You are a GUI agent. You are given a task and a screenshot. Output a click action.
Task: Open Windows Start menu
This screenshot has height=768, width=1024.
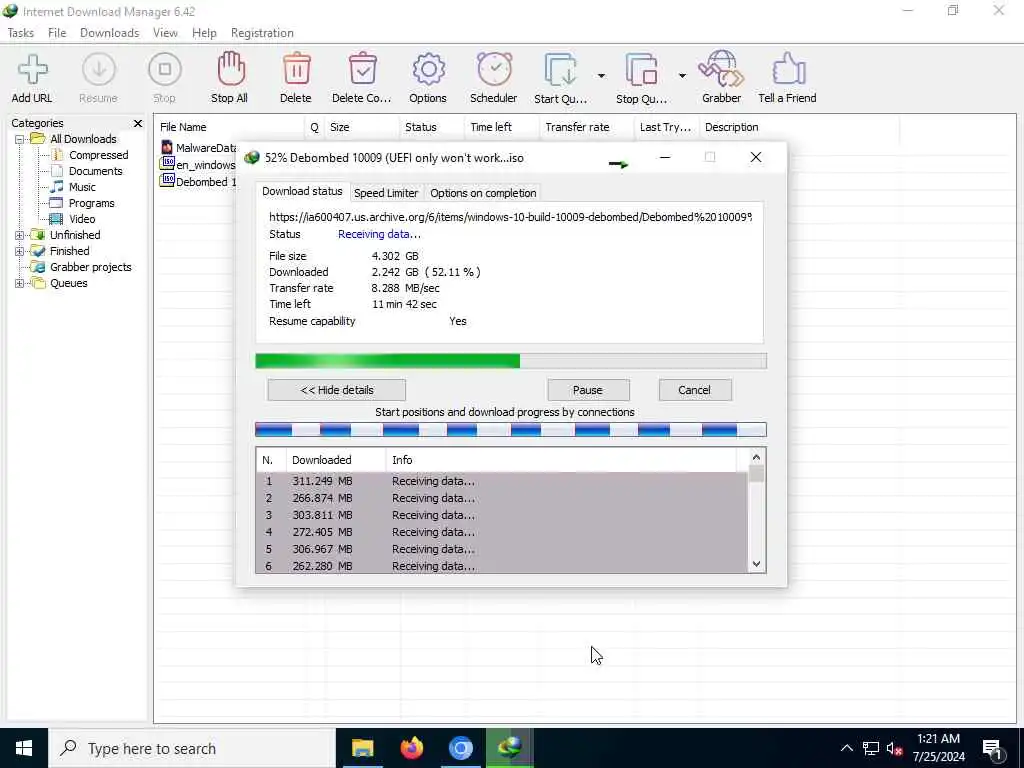24,748
